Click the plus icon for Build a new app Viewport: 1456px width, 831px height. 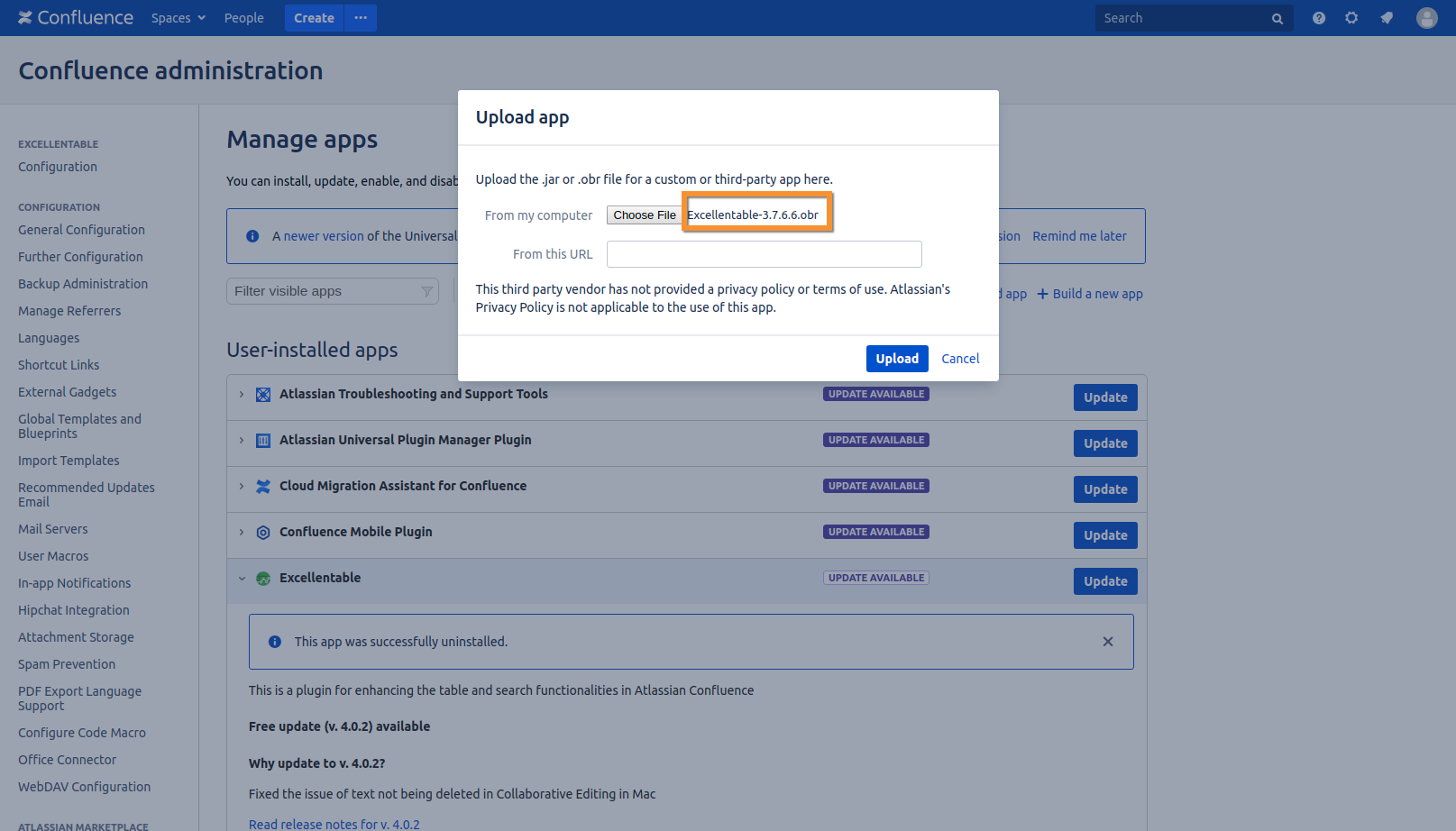[x=1043, y=294]
